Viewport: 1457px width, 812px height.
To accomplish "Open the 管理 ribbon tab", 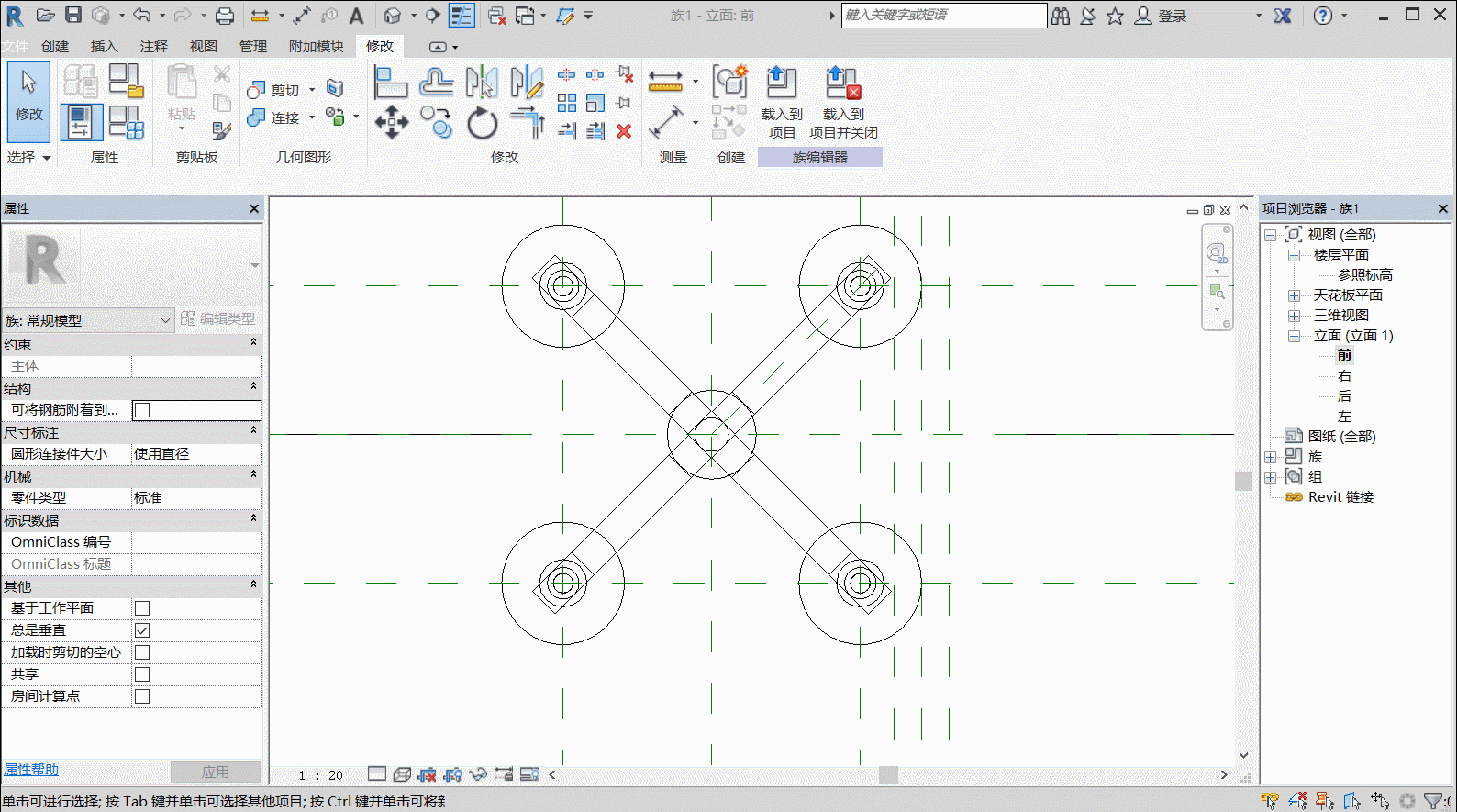I will (x=253, y=47).
